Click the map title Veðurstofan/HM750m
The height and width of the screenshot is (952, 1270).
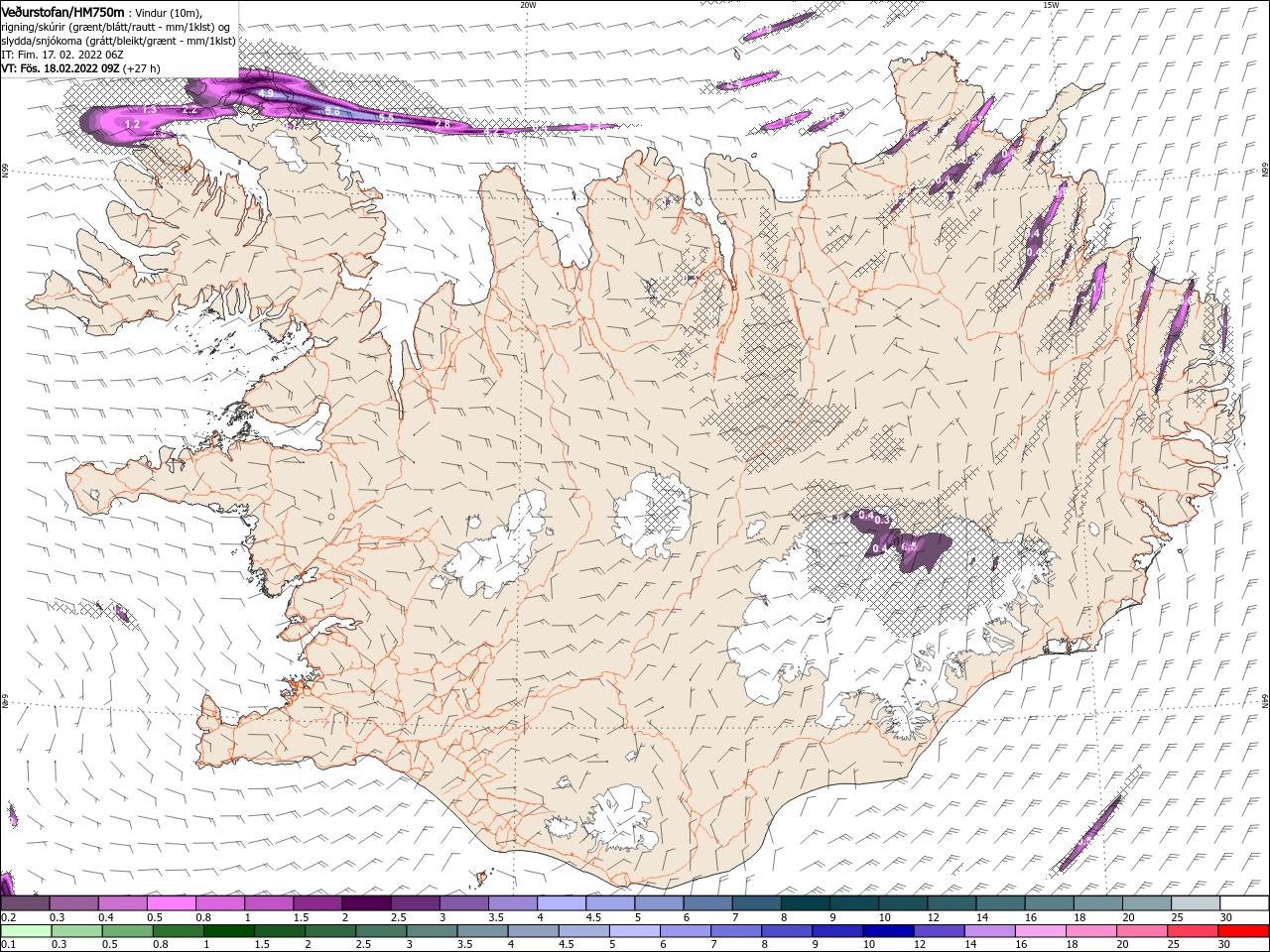tap(63, 11)
